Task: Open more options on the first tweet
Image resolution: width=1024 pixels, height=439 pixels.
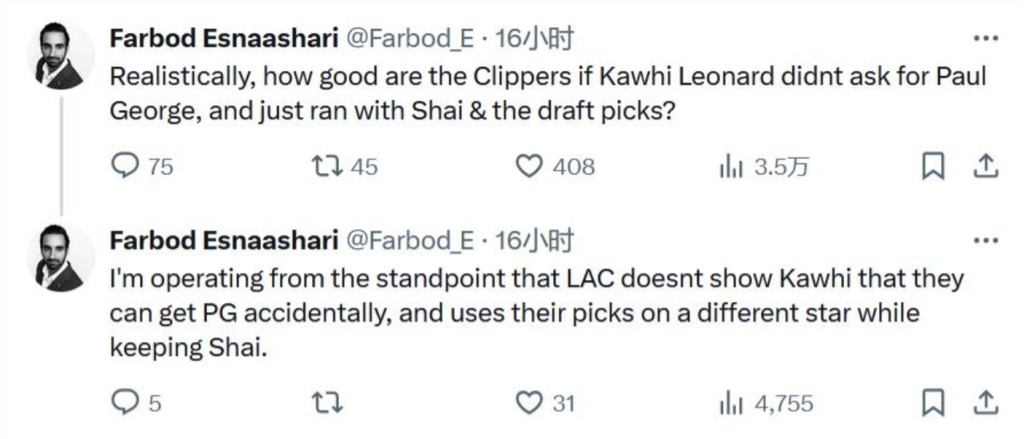Action: 985,39
